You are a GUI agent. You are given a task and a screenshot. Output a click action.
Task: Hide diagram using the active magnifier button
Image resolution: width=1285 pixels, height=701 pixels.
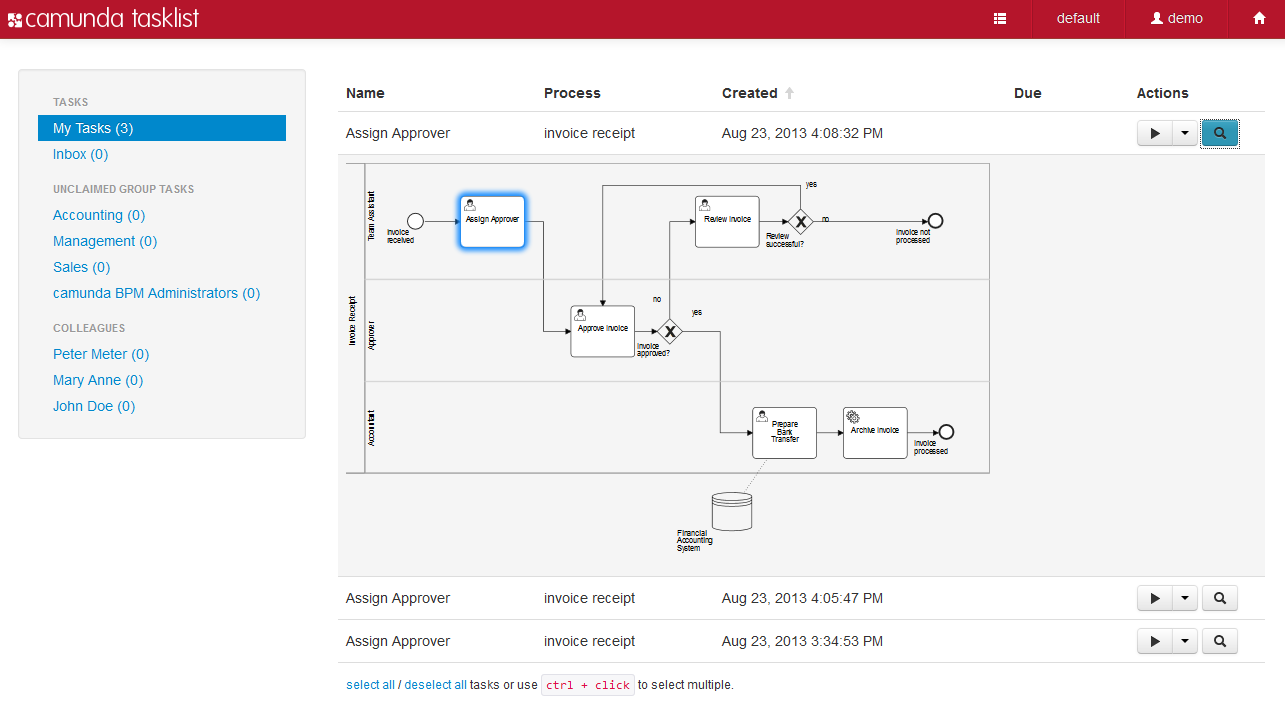pyautogui.click(x=1219, y=133)
